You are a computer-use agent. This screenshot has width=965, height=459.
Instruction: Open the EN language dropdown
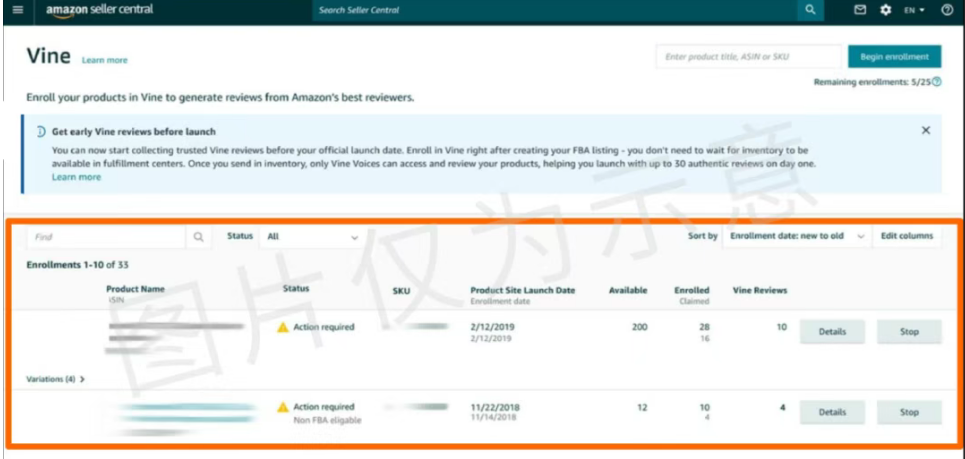point(914,10)
